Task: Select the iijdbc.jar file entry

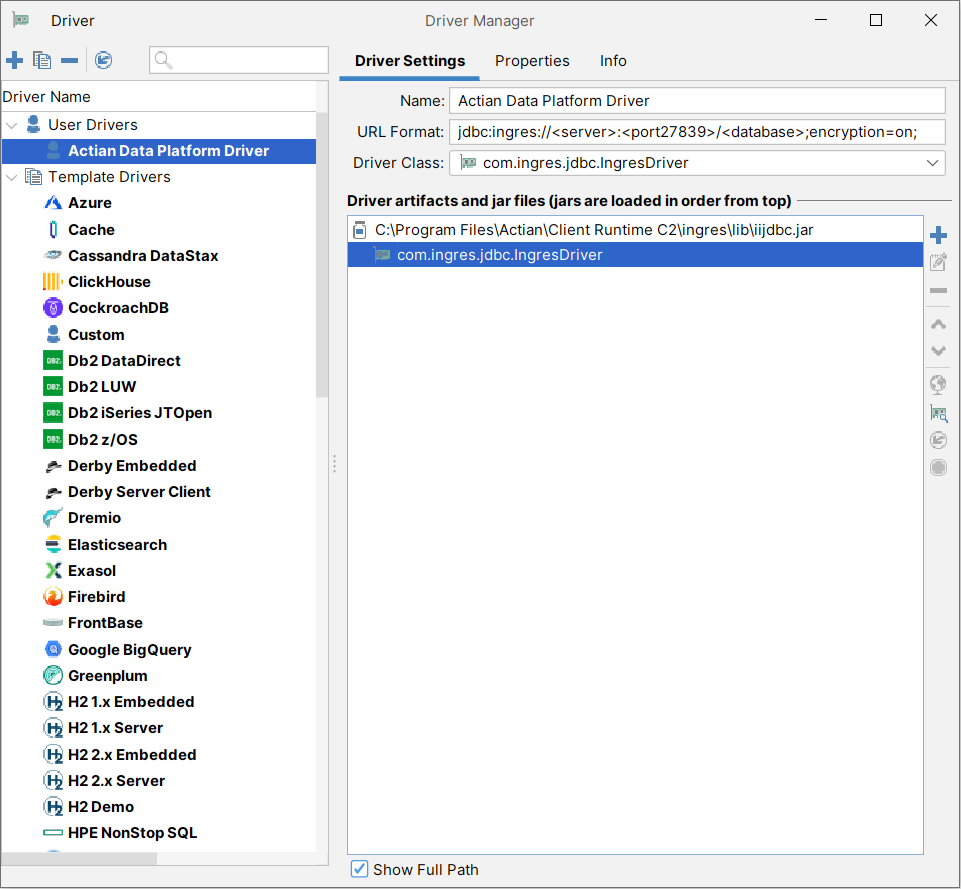Action: pyautogui.click(x=593, y=230)
